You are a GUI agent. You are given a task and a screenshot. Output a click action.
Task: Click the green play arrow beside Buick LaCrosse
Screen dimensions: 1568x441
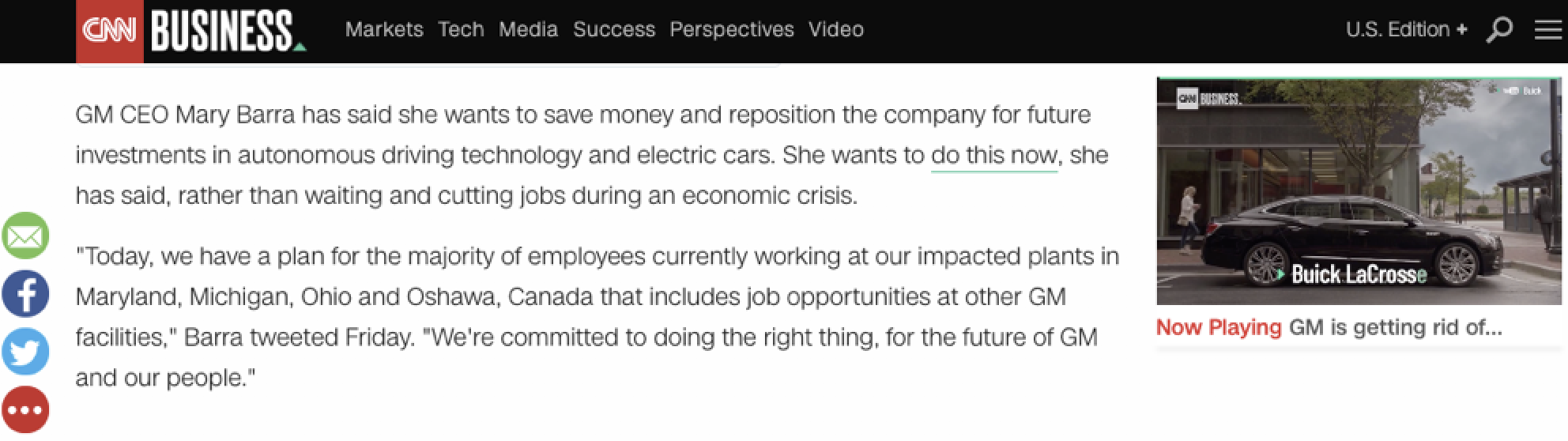[1280, 275]
